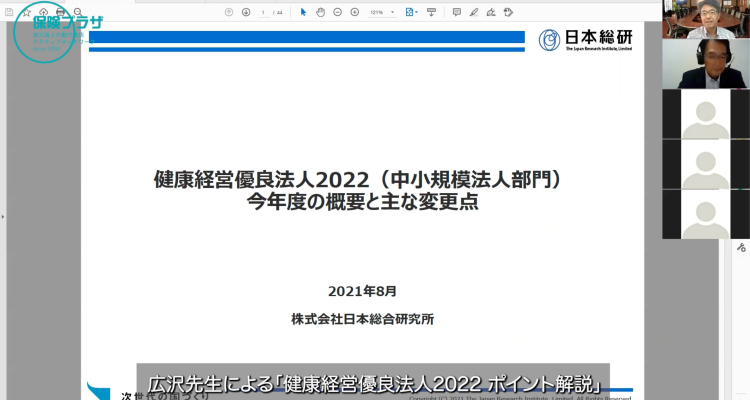Open the page fit options dropdown
The height and width of the screenshot is (400, 750).
tap(418, 12)
